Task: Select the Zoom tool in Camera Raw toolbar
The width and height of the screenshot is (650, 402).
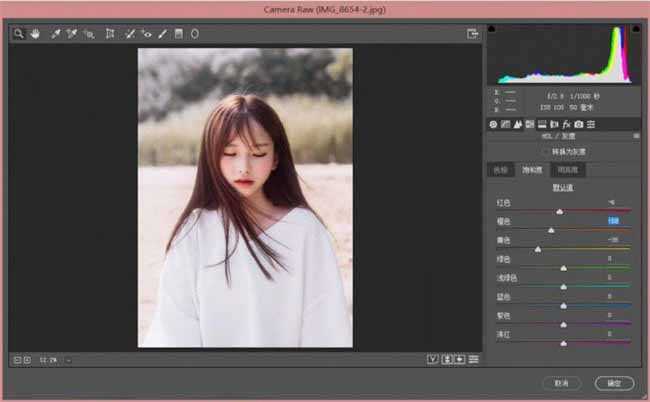Action: (18, 34)
